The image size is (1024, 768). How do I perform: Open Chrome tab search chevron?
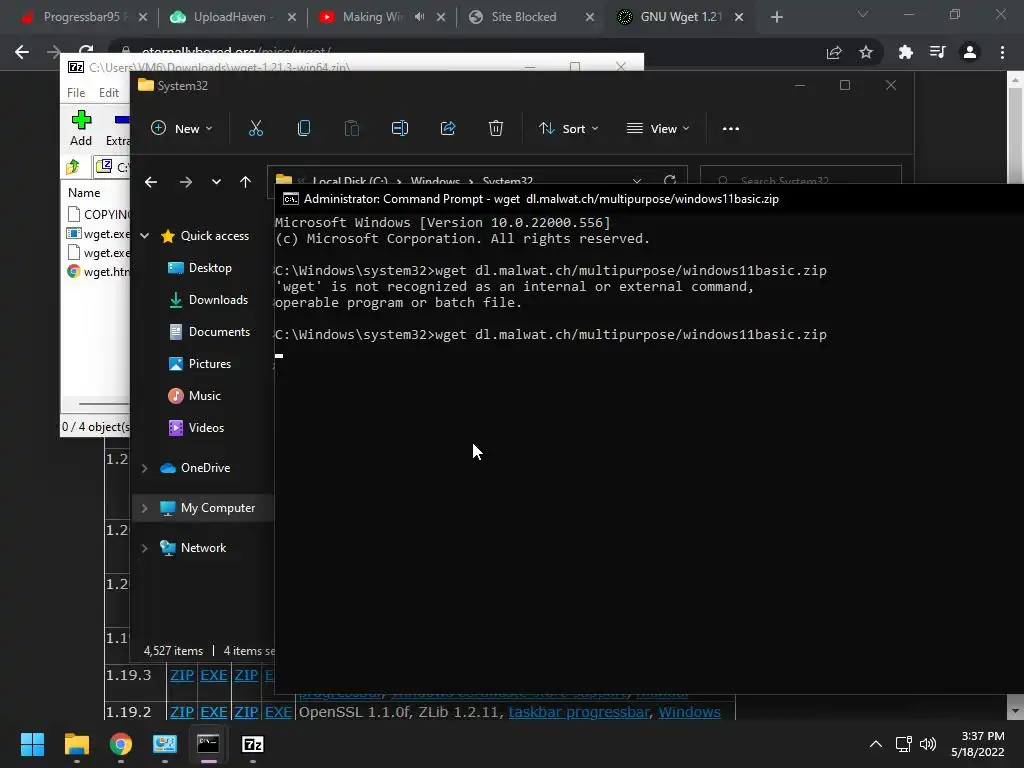tap(863, 14)
